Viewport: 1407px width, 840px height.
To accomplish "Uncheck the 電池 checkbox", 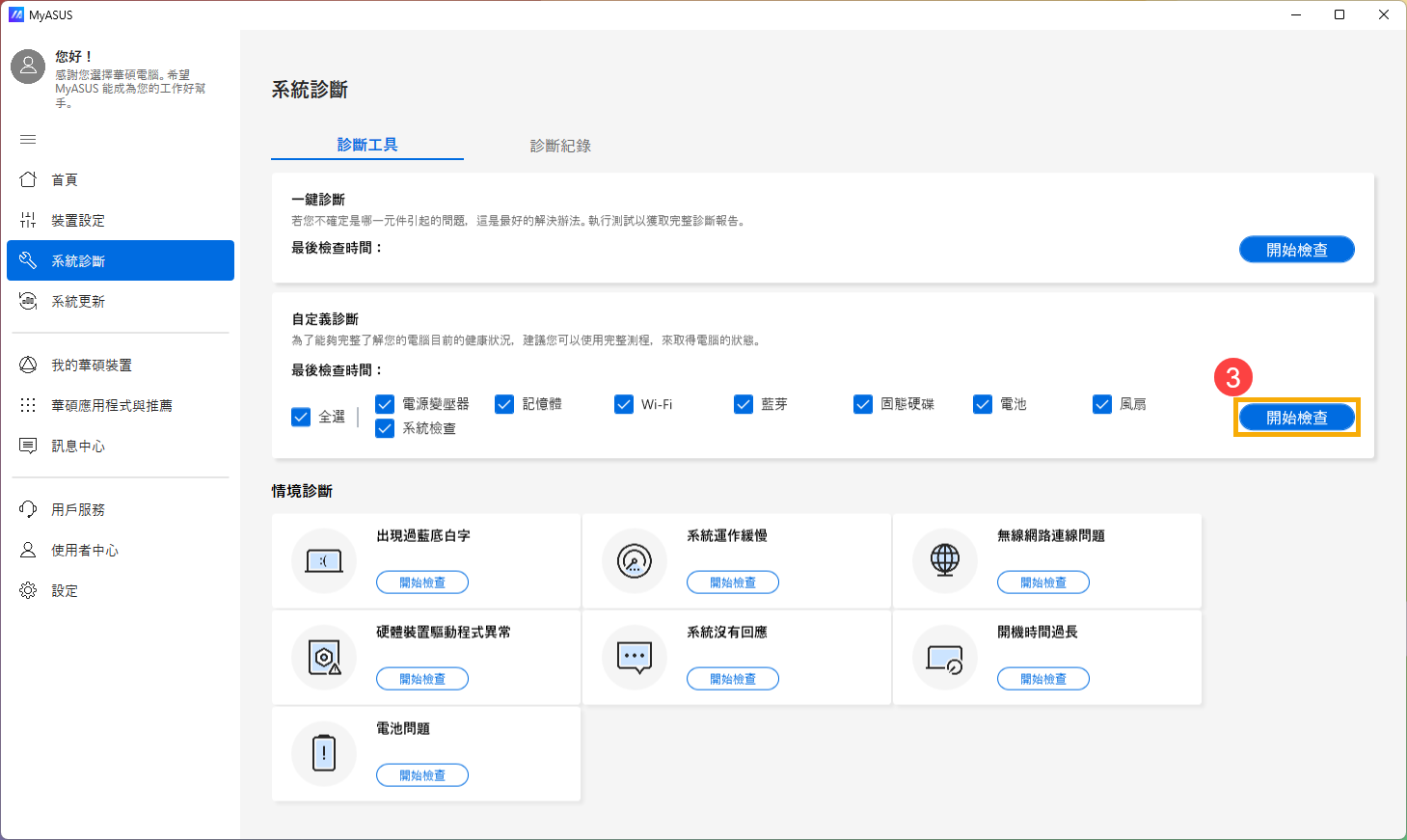I will pyautogui.click(x=983, y=404).
